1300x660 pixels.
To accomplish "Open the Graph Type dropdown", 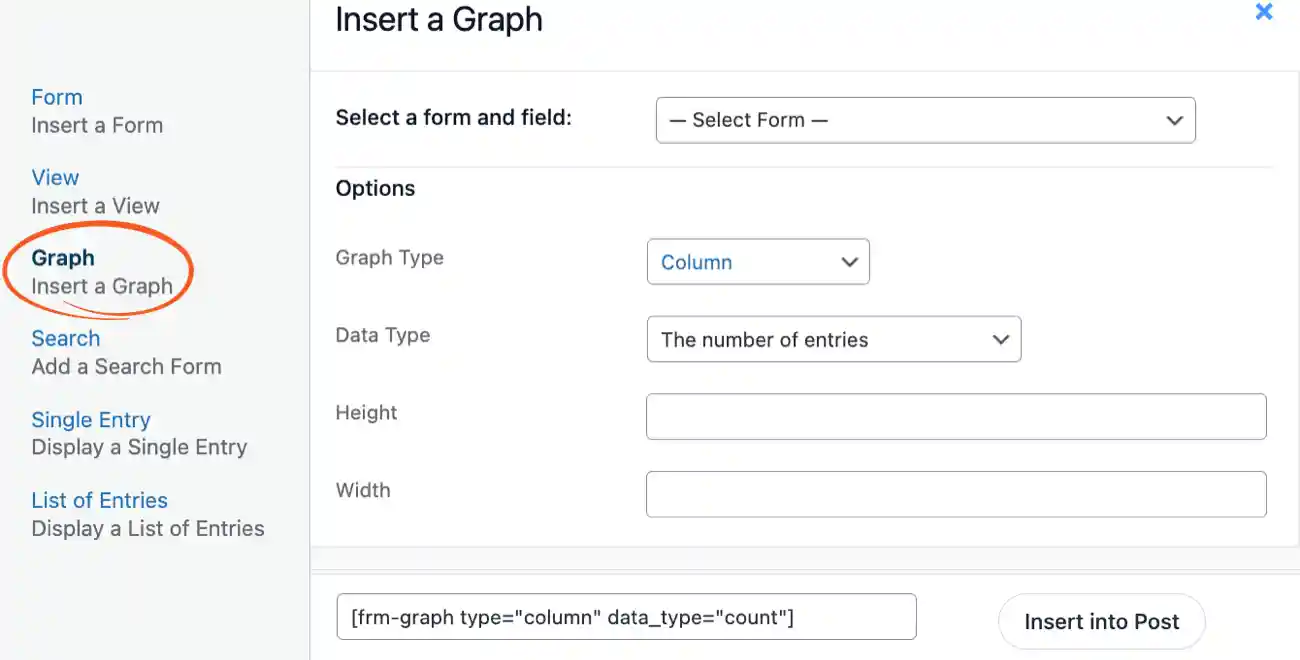I will click(x=757, y=261).
